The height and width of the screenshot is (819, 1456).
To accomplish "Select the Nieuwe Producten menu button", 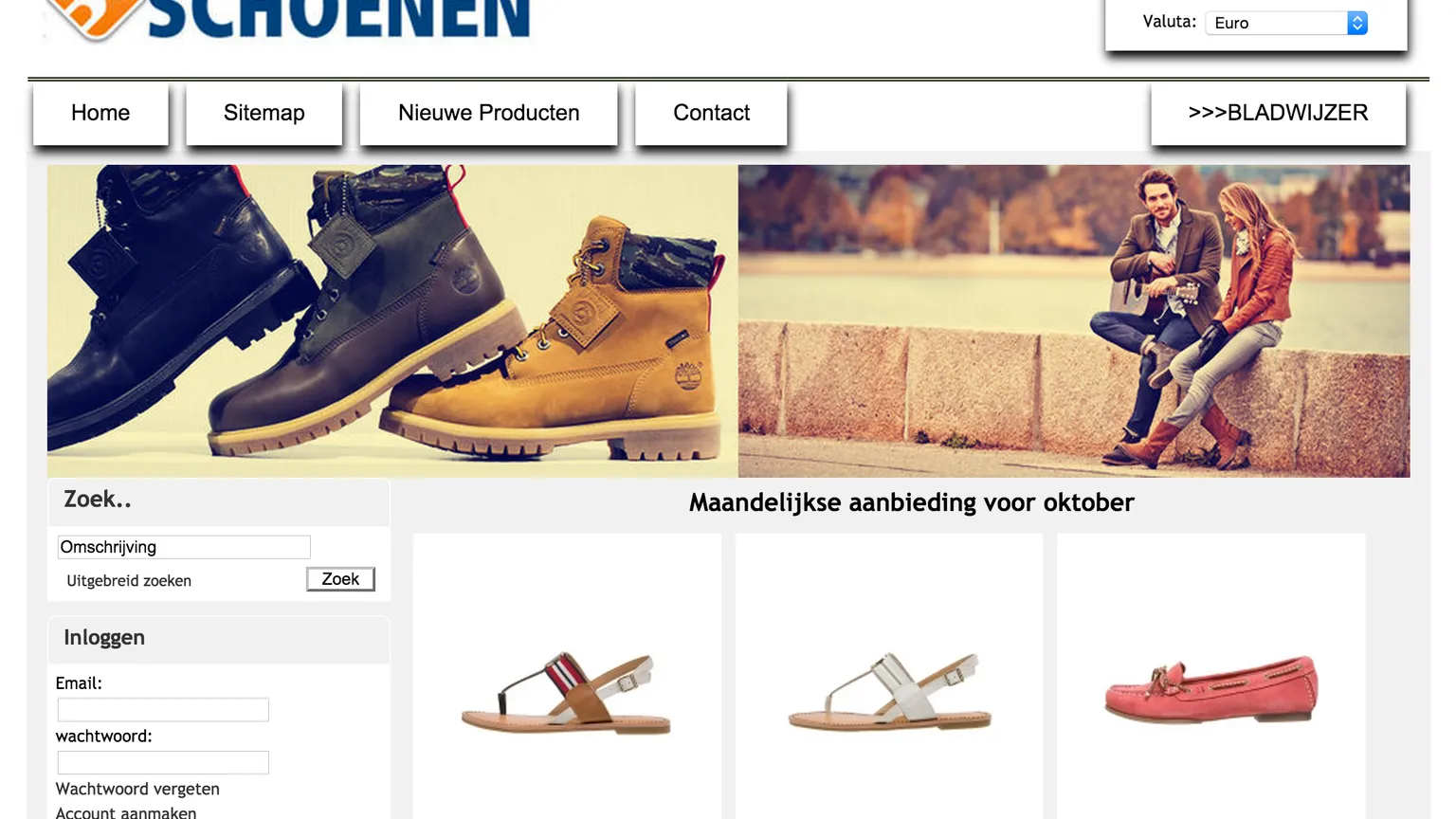I will (x=489, y=113).
